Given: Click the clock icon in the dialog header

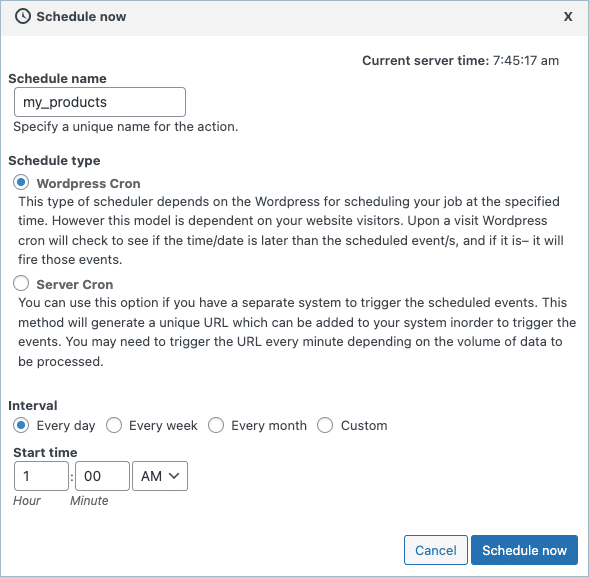Looking at the screenshot, I should point(23,17).
